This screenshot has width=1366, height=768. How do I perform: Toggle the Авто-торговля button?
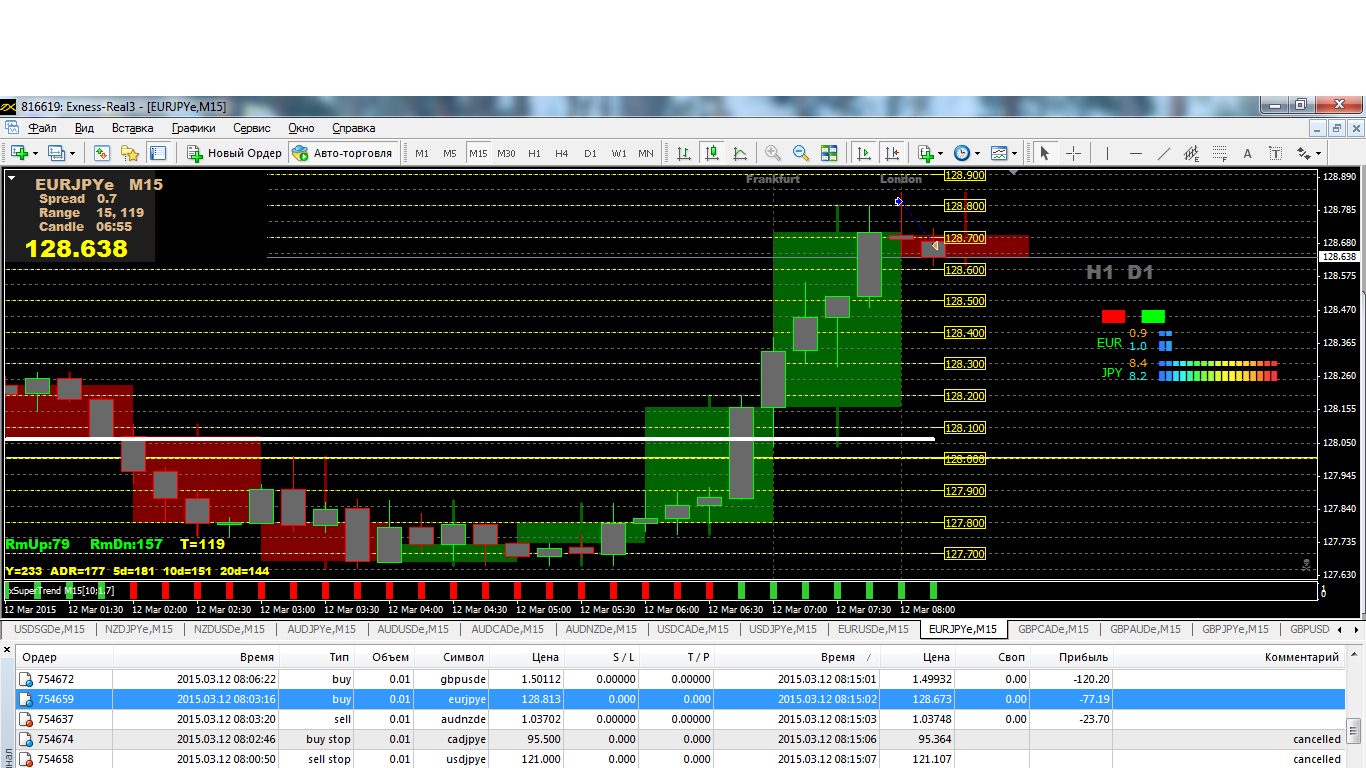(342, 153)
